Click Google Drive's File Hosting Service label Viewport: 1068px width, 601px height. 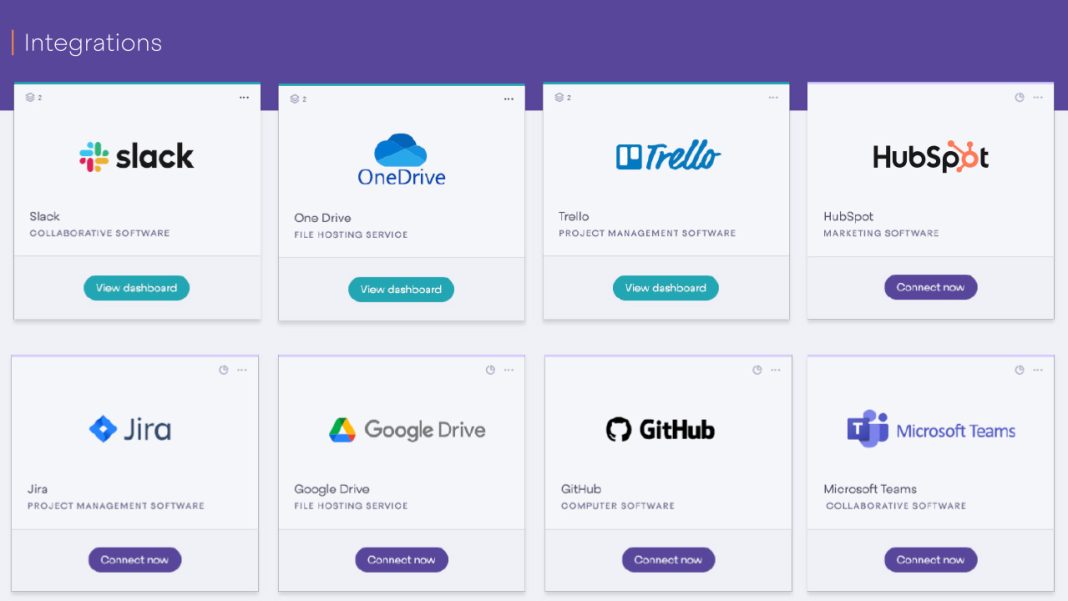[x=351, y=506]
